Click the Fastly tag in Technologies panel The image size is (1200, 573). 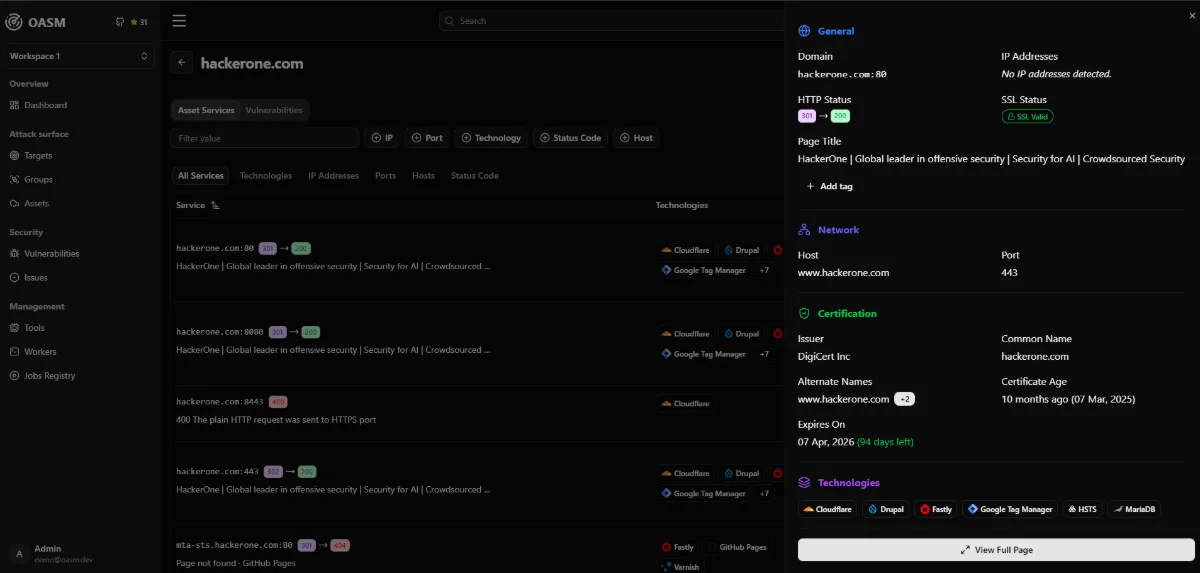936,509
